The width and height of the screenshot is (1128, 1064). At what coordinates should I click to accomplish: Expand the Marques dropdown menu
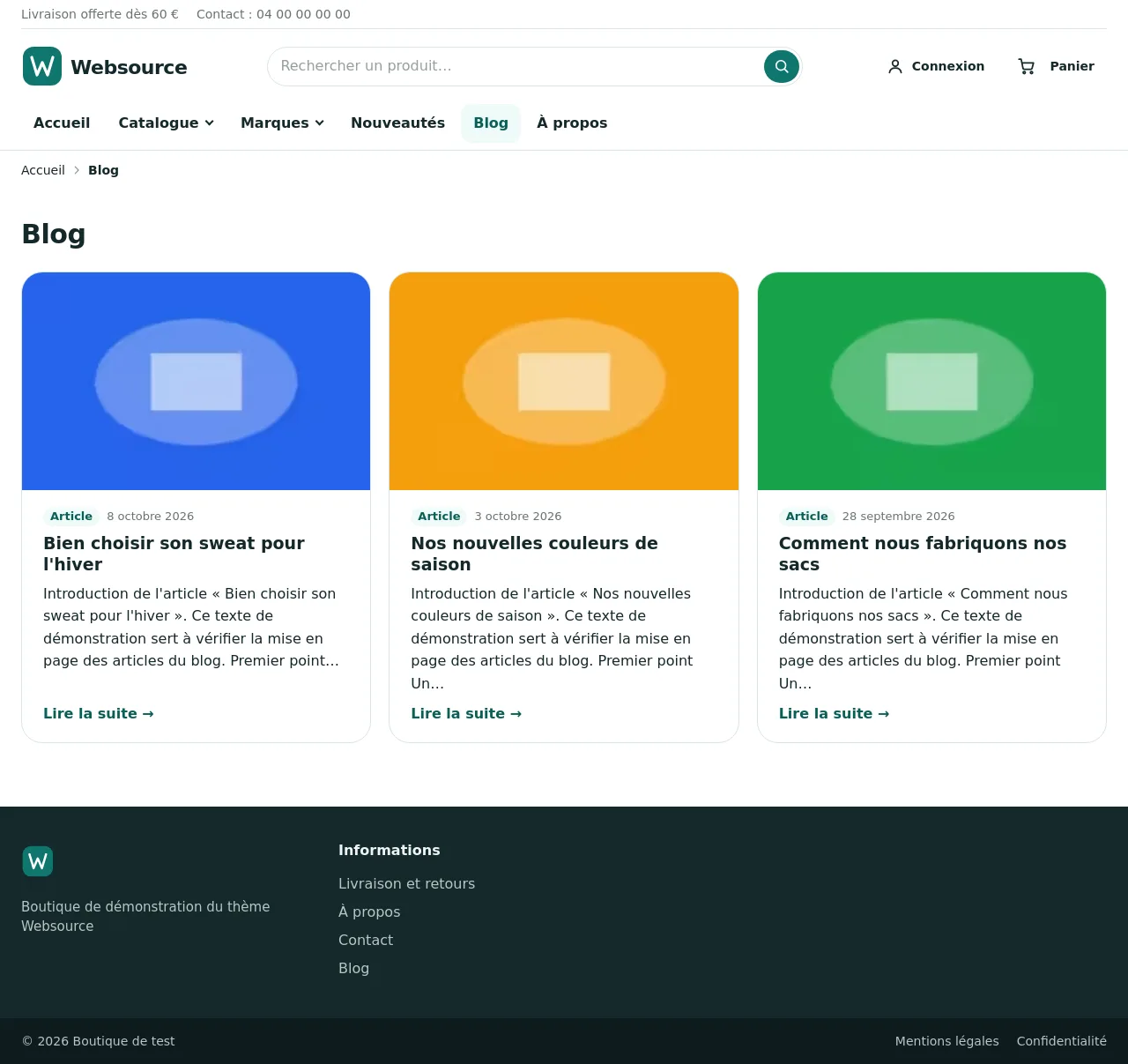coord(282,123)
